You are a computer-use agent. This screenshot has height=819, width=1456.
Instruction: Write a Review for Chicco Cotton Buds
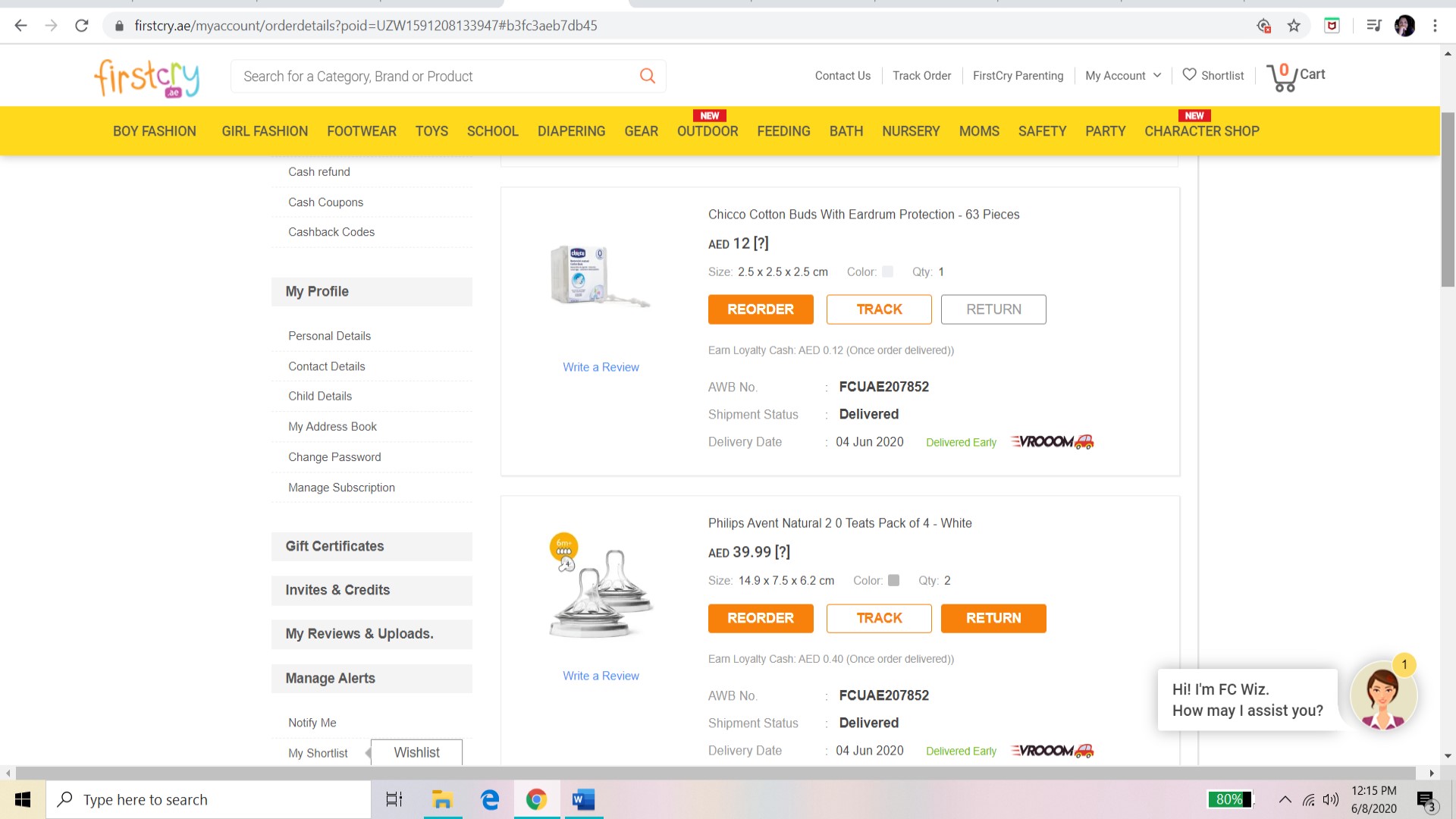[601, 367]
